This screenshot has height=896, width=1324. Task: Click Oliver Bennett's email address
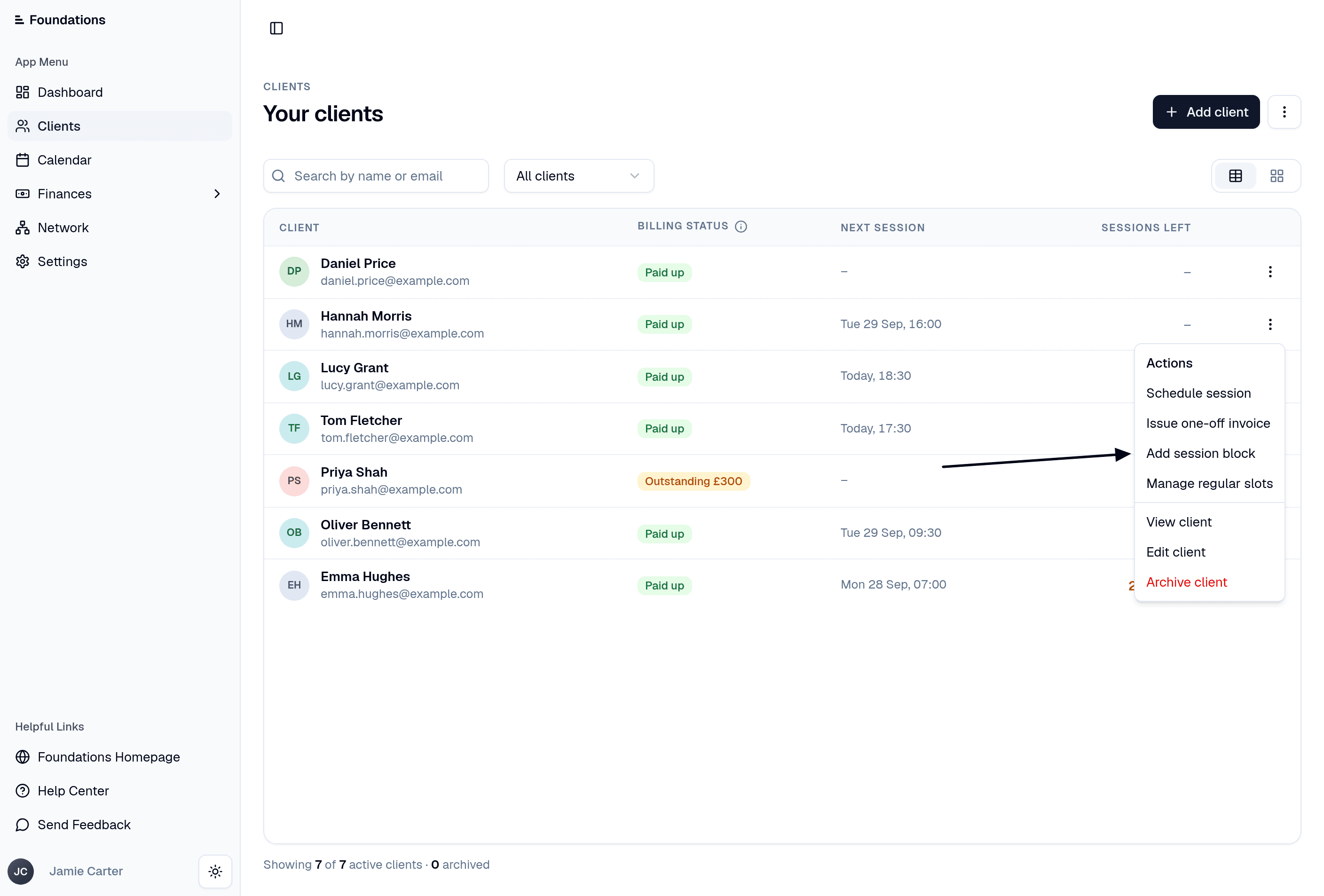click(400, 542)
